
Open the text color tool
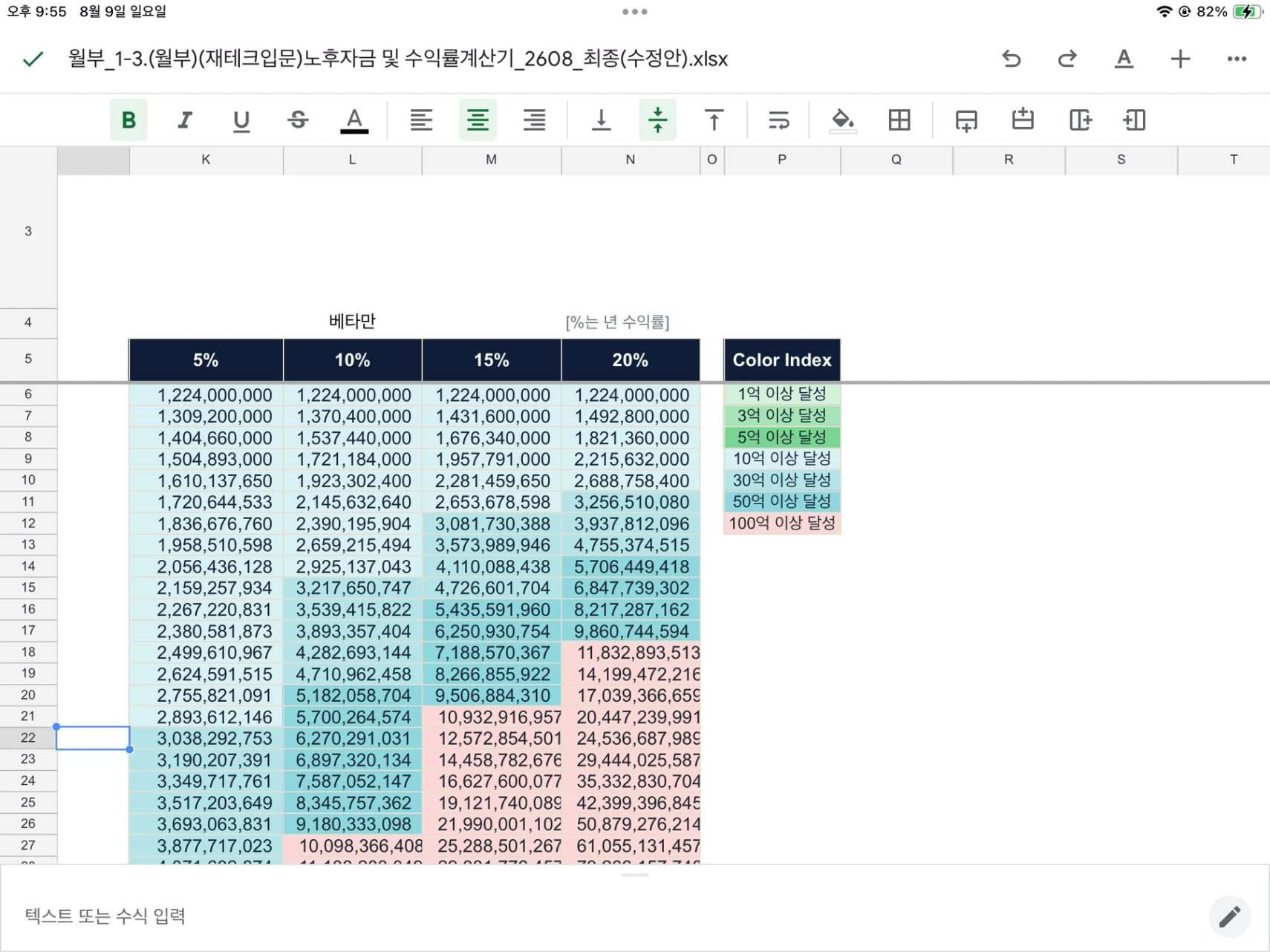354,120
